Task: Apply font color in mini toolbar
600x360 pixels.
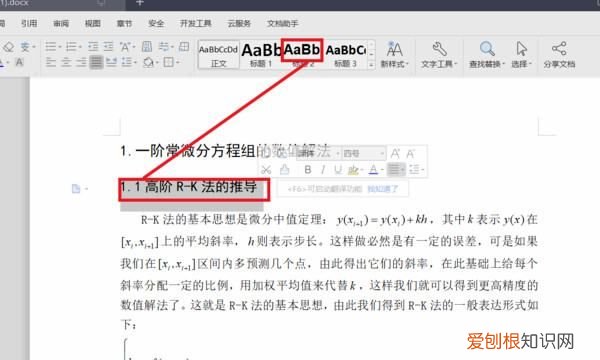Action: [x=373, y=169]
